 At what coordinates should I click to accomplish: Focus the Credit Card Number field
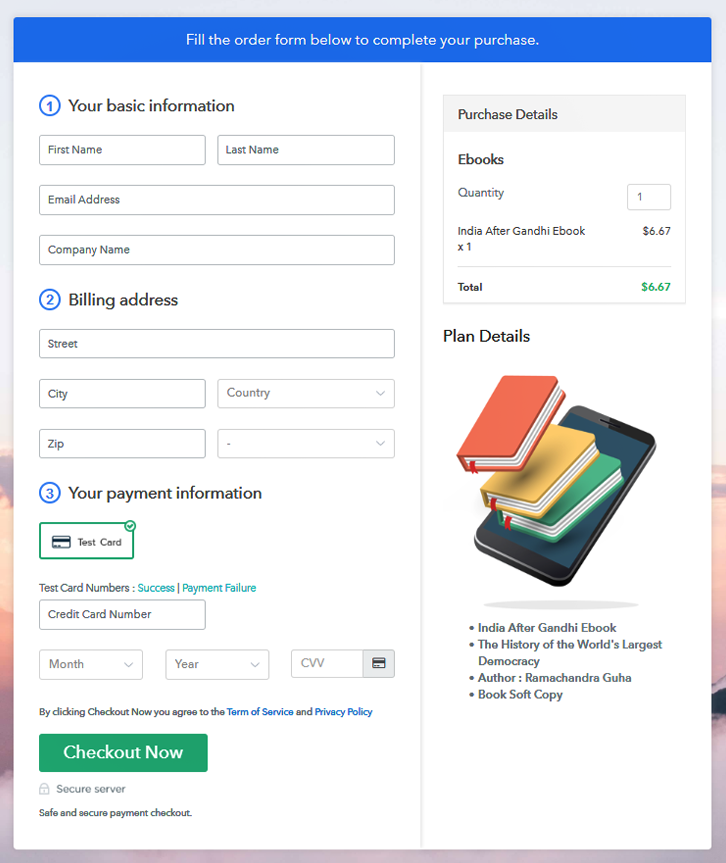[122, 615]
